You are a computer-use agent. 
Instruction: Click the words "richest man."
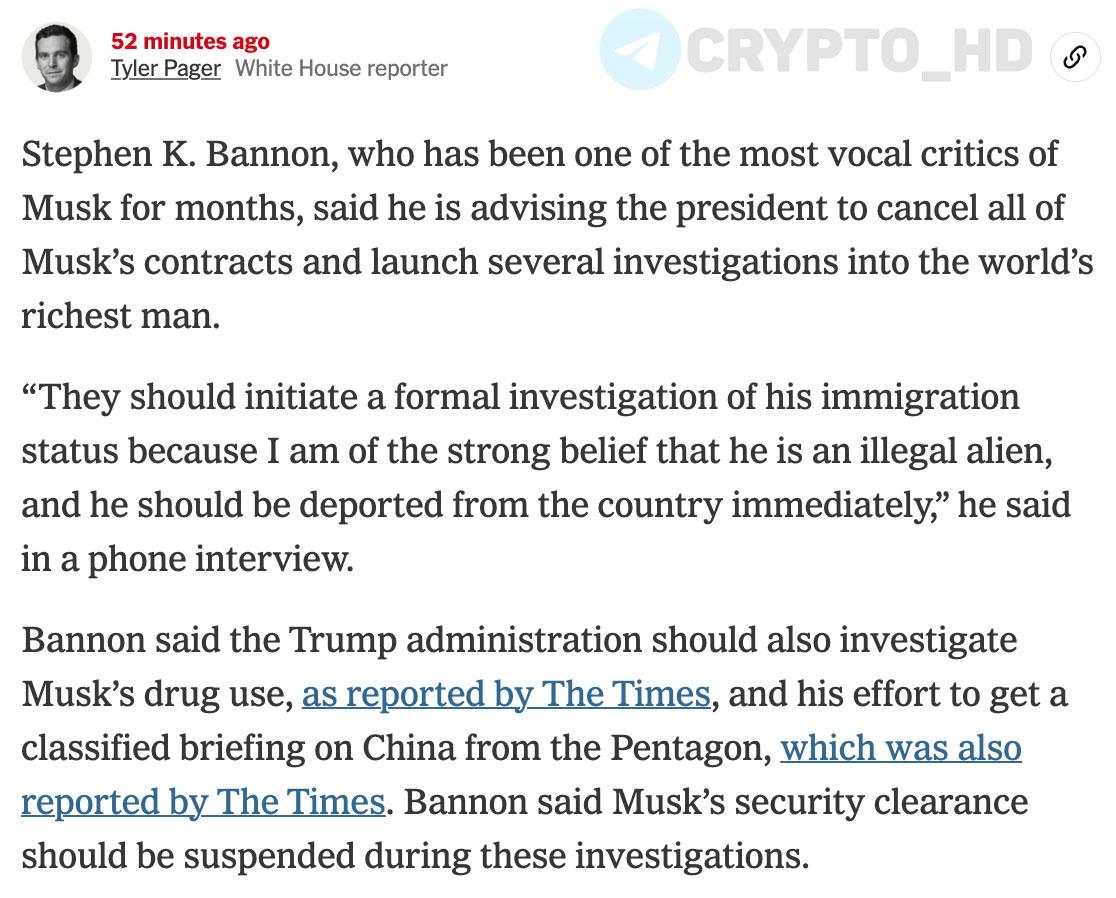click(x=121, y=316)
